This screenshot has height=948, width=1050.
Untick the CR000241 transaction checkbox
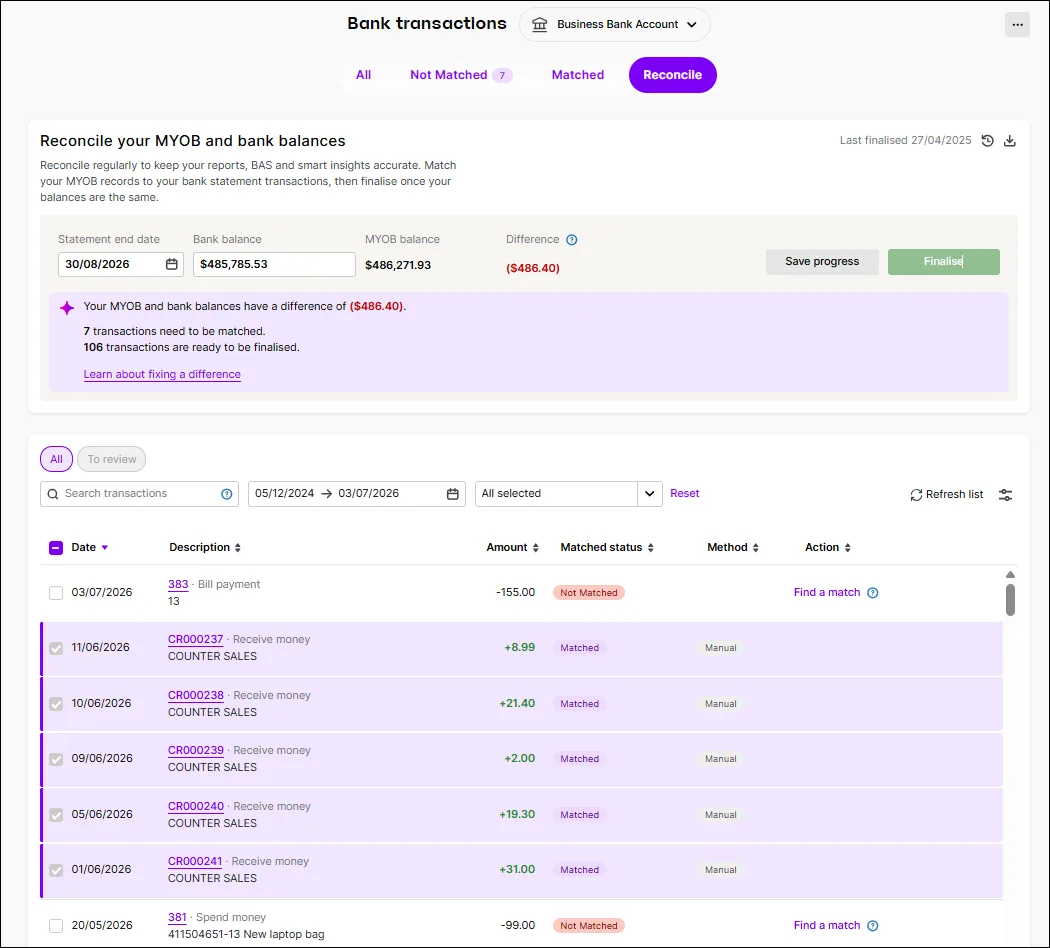coord(56,870)
